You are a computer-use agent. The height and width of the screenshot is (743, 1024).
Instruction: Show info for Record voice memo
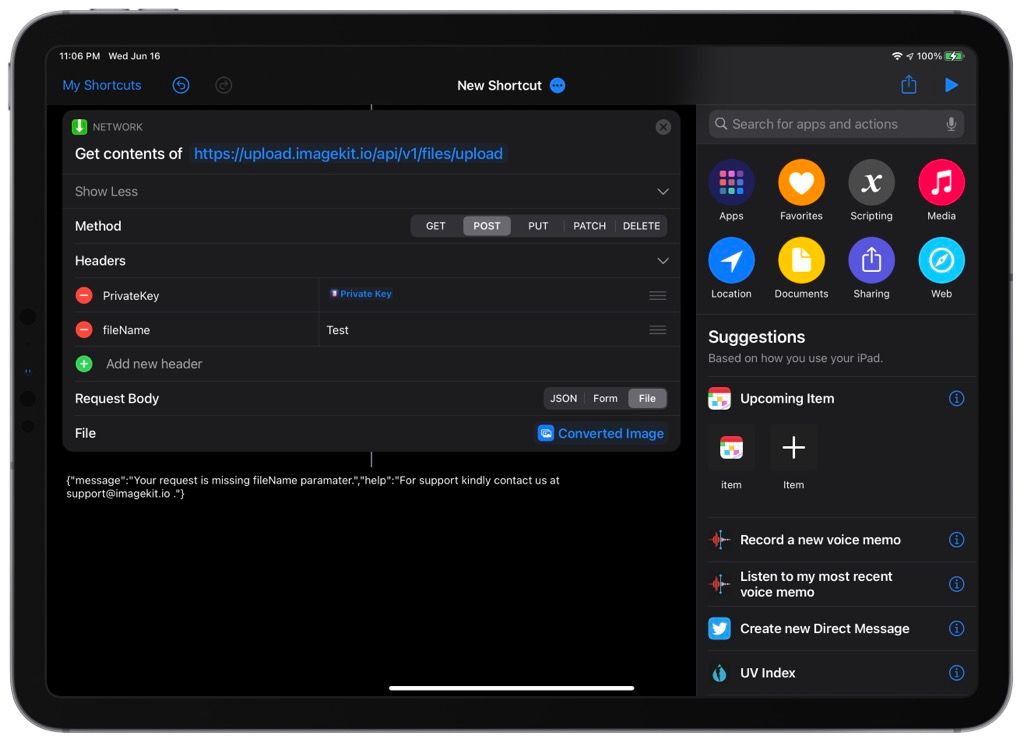[956, 539]
